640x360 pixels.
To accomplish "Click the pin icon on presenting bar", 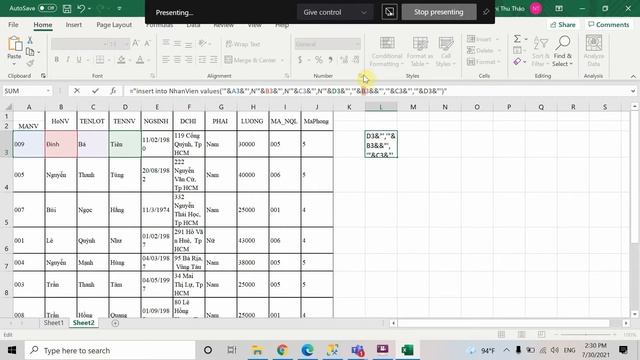I will tap(486, 12).
